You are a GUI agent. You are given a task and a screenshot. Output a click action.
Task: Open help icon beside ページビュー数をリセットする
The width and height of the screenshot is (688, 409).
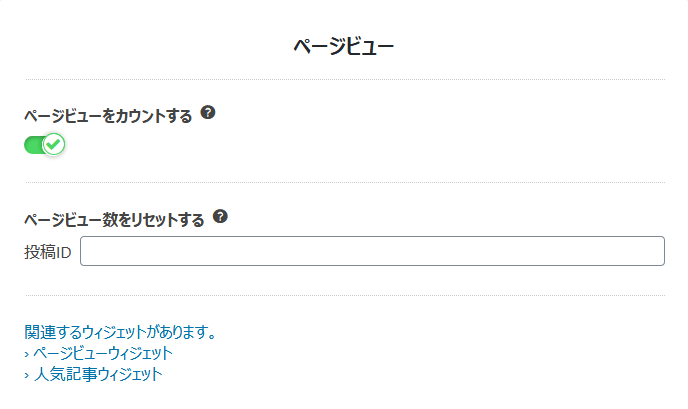pyautogui.click(x=220, y=216)
